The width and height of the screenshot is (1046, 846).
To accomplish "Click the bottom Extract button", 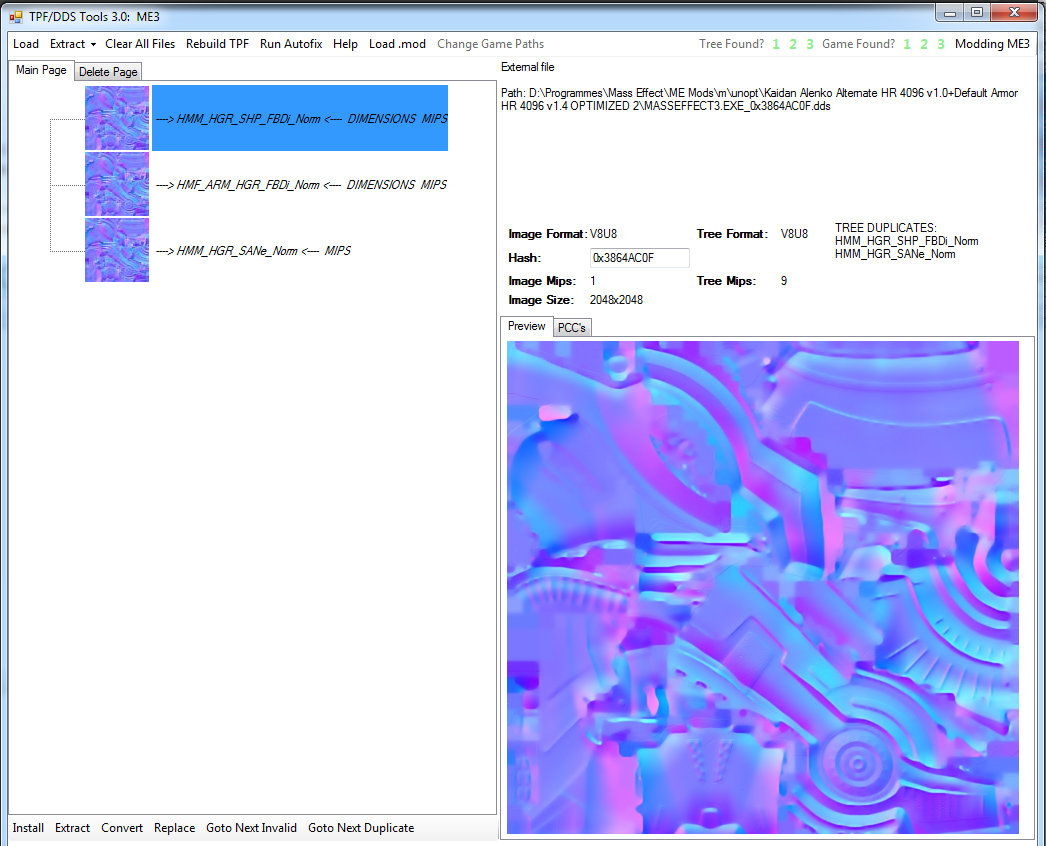I will click(72, 828).
